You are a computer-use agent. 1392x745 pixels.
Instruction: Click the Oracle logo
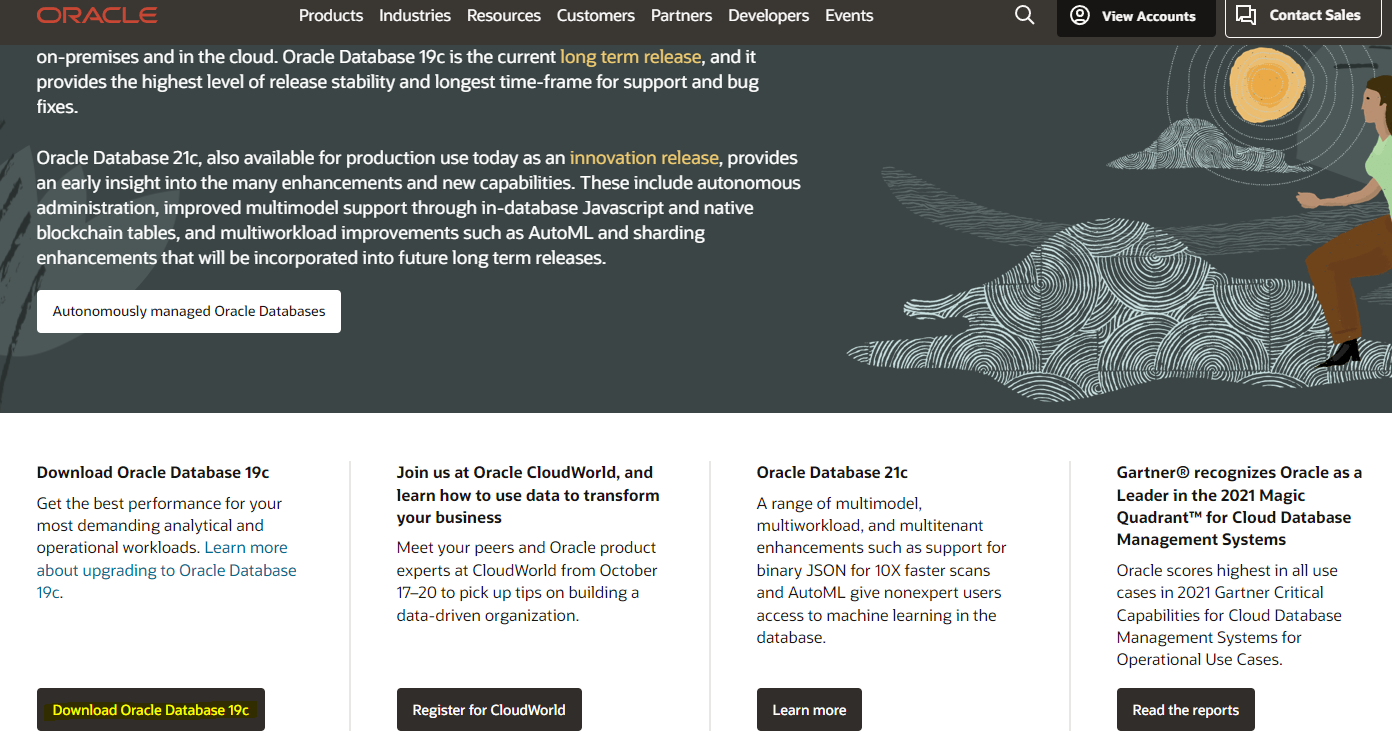tap(97, 15)
